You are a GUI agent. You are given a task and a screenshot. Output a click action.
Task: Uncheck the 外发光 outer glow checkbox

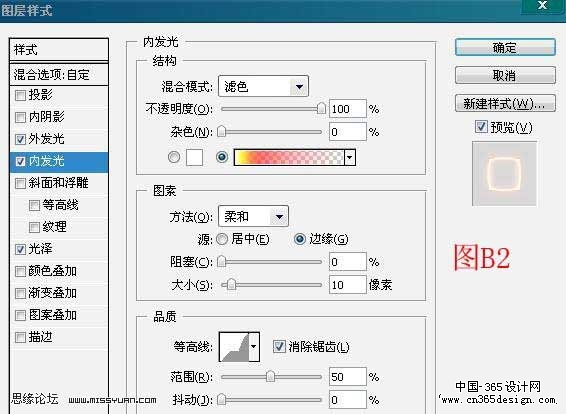coord(21,139)
